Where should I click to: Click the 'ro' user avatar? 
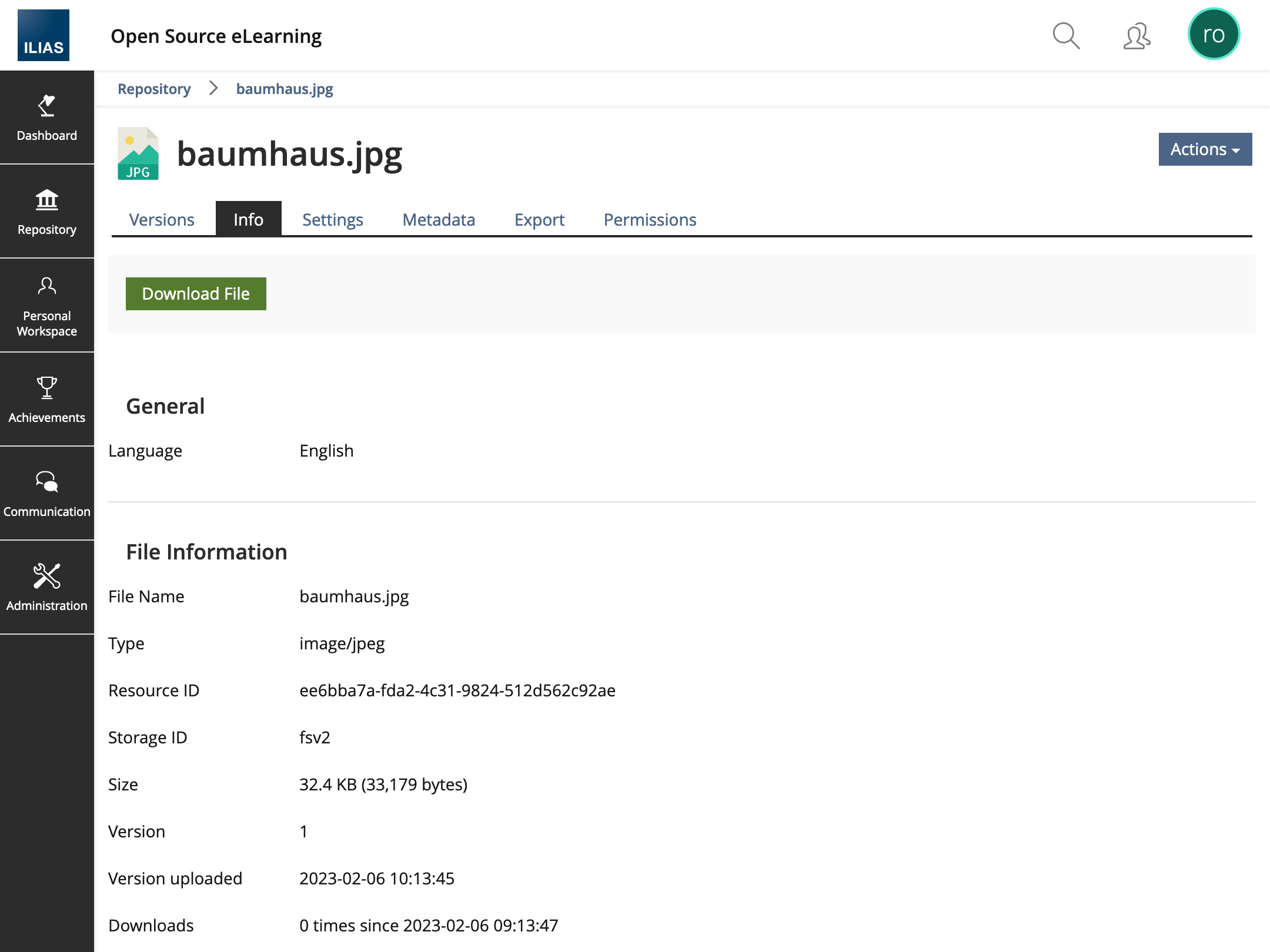coord(1214,35)
